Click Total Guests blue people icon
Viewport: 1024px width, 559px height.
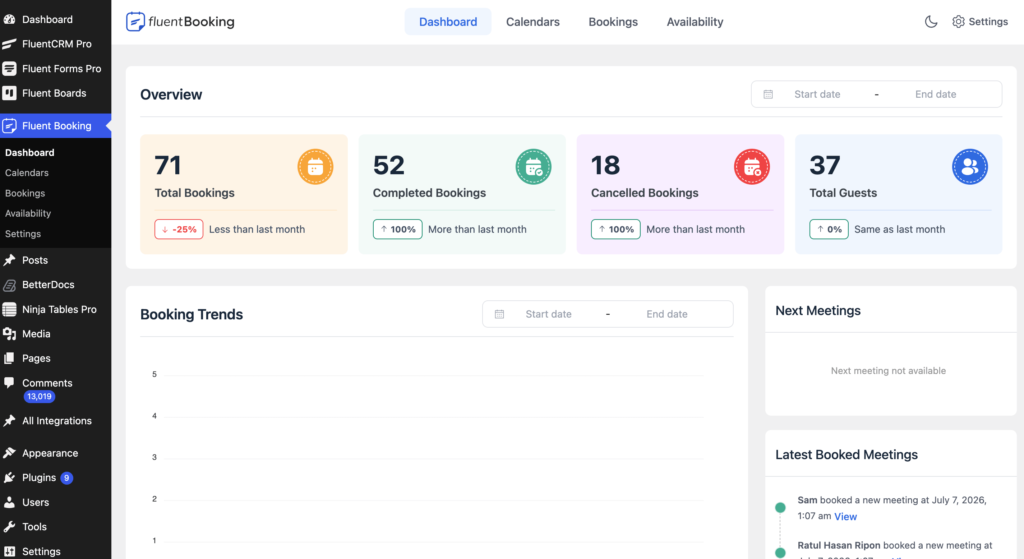(x=970, y=167)
